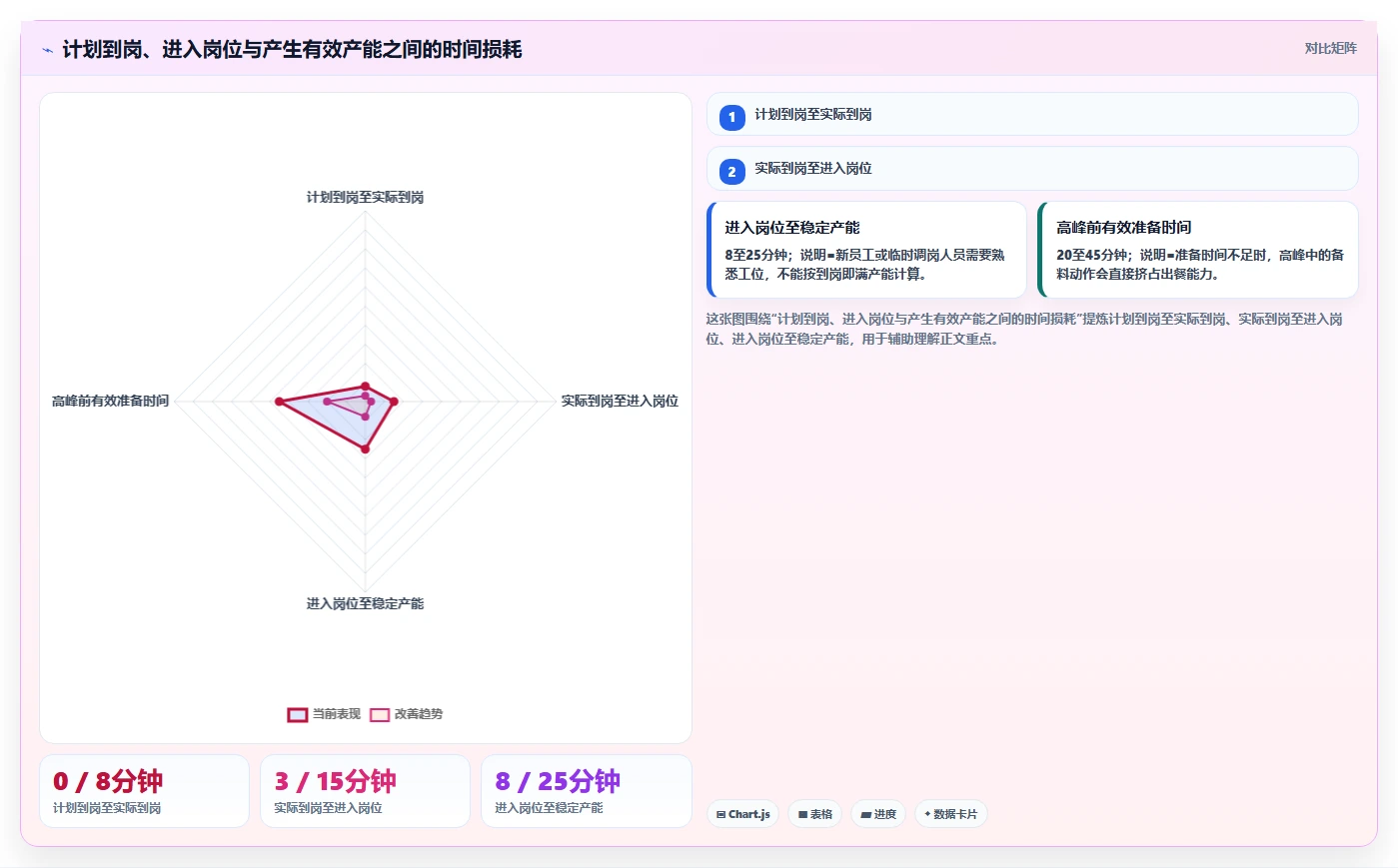Select list item 2 实际到岗至进入岗位
The image size is (1398, 868).
pos(1032,168)
